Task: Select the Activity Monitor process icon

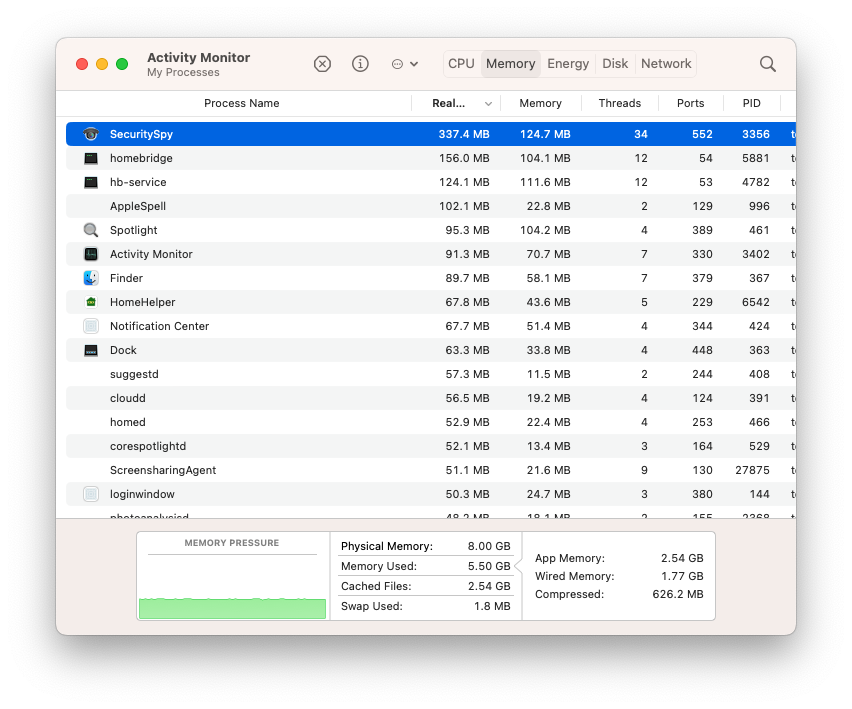Action: [91, 254]
